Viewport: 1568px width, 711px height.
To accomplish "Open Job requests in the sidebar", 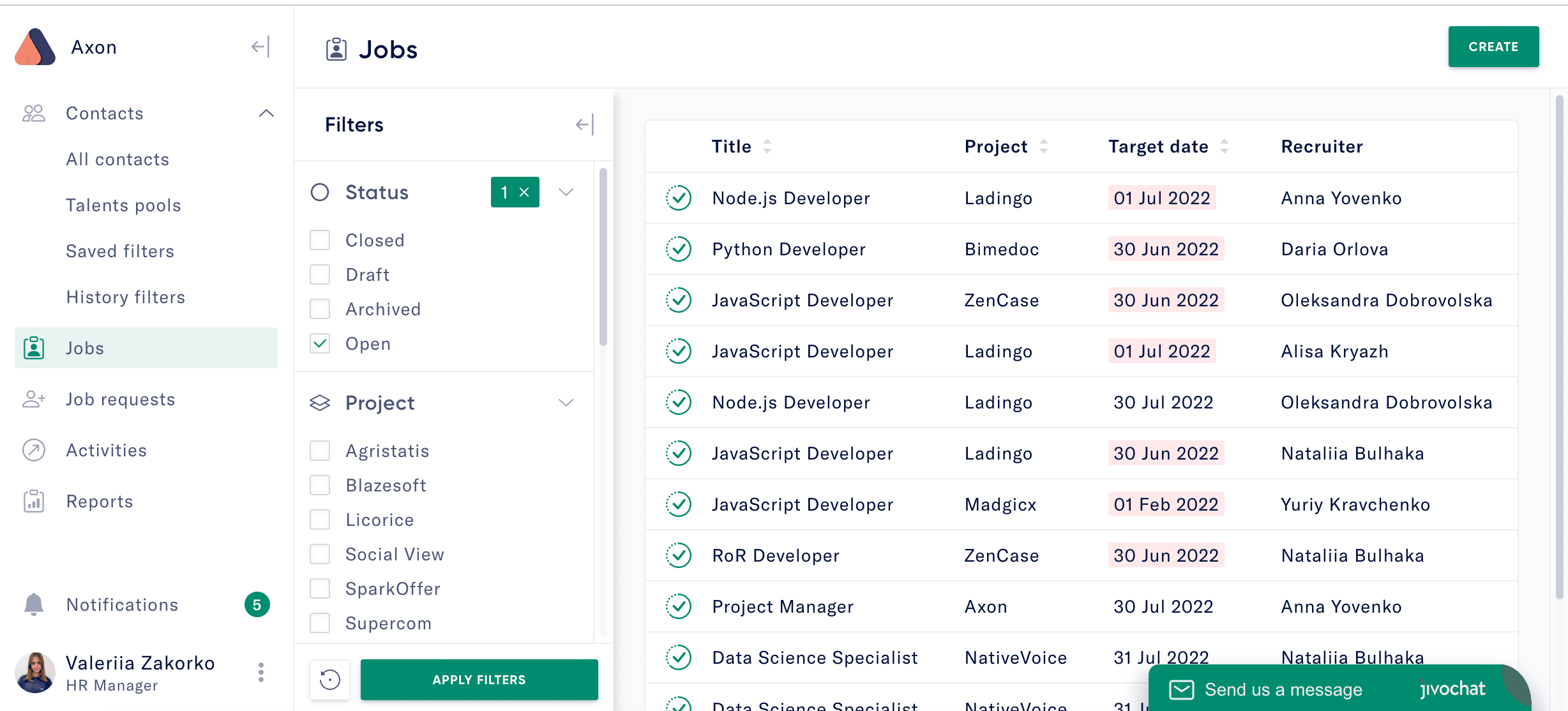I will point(120,400).
